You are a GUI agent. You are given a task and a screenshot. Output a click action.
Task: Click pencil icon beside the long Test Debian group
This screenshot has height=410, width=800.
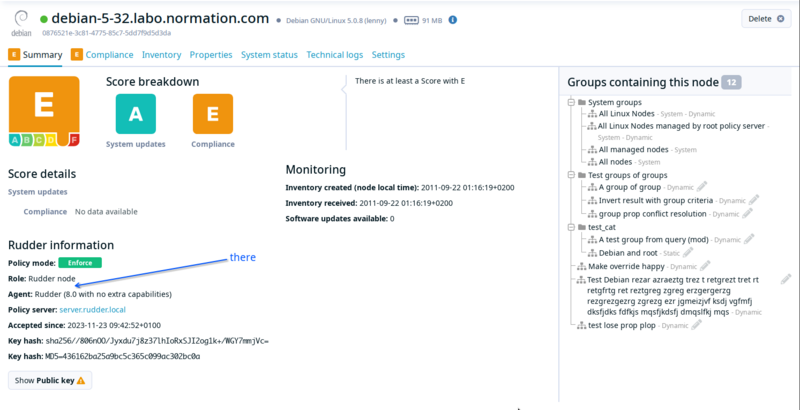(x=786, y=279)
